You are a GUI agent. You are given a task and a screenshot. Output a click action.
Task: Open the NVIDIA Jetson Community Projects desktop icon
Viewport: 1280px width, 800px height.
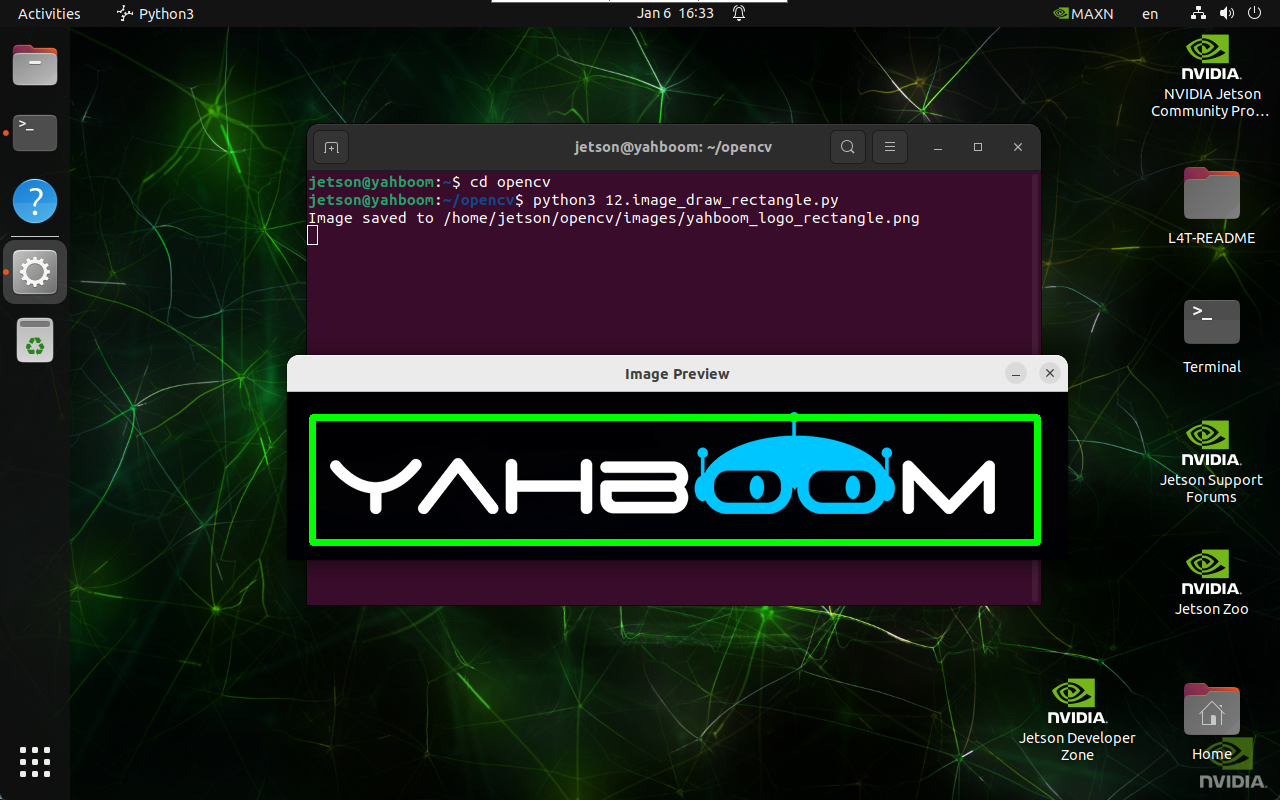[x=1211, y=76]
